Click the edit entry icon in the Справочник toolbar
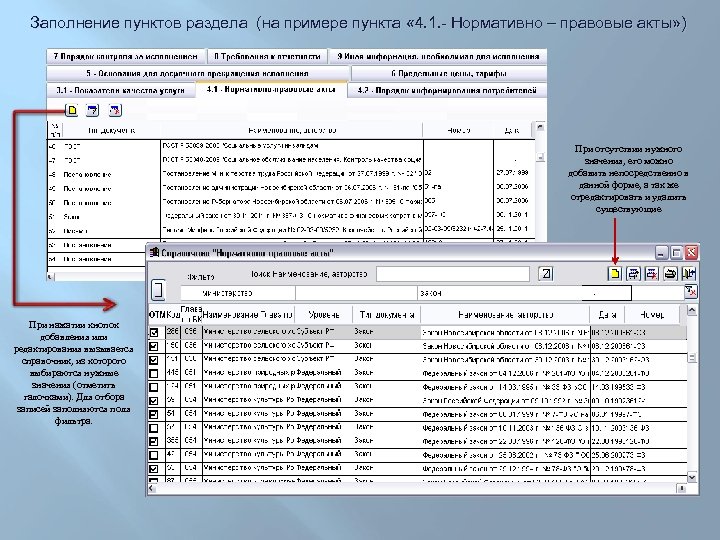Viewport: 720px width, 540px height. 633,274
